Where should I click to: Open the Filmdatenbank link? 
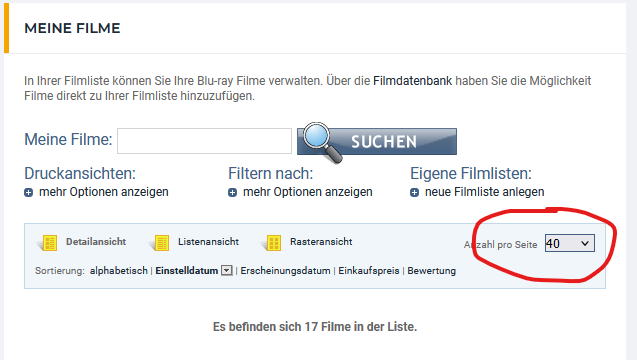coord(412,81)
